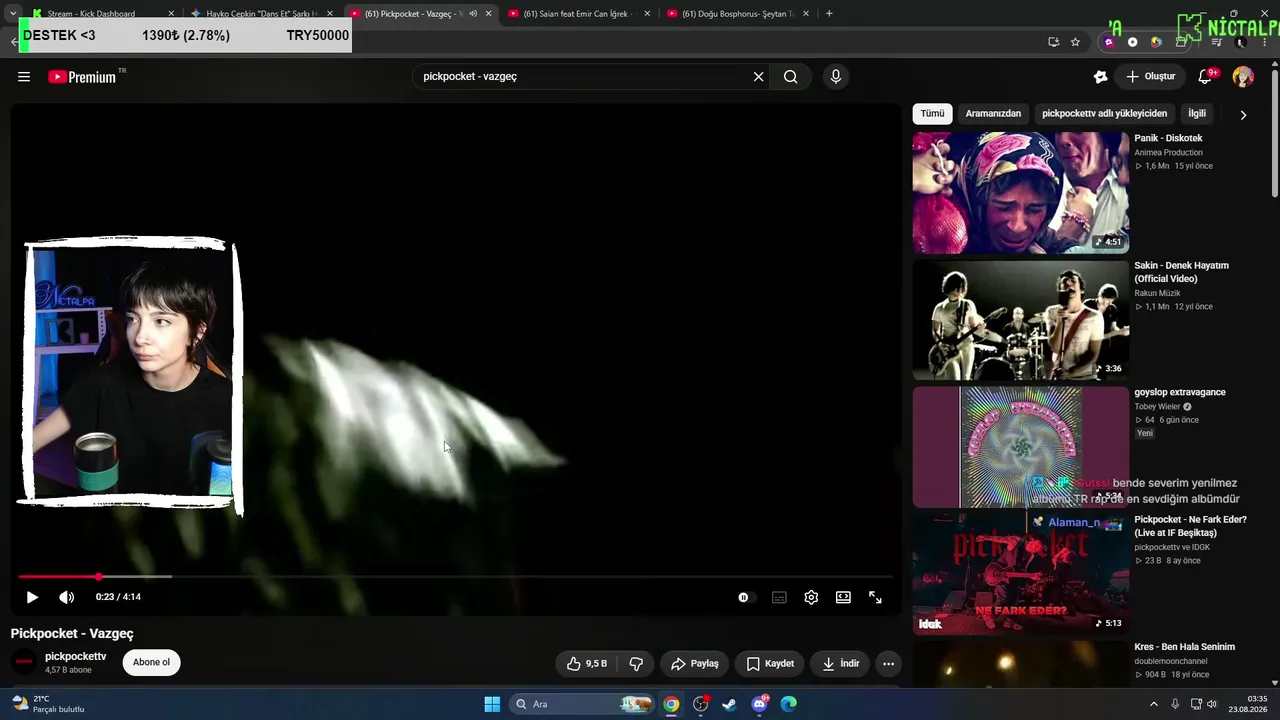The height and width of the screenshot is (720, 1280).
Task: Open Discord from the taskbar
Action: click(760, 704)
